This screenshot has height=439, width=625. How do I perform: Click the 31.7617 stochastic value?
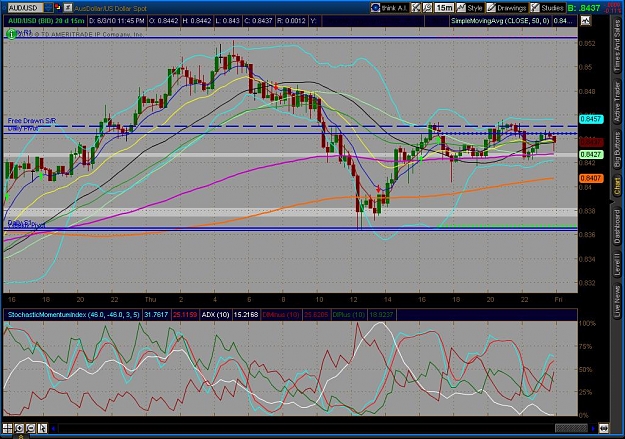(x=156, y=315)
